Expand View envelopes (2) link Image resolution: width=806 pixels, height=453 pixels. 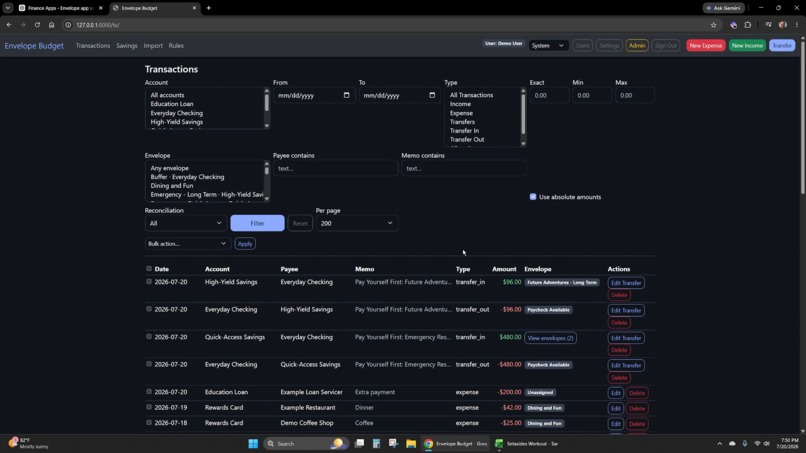point(550,338)
